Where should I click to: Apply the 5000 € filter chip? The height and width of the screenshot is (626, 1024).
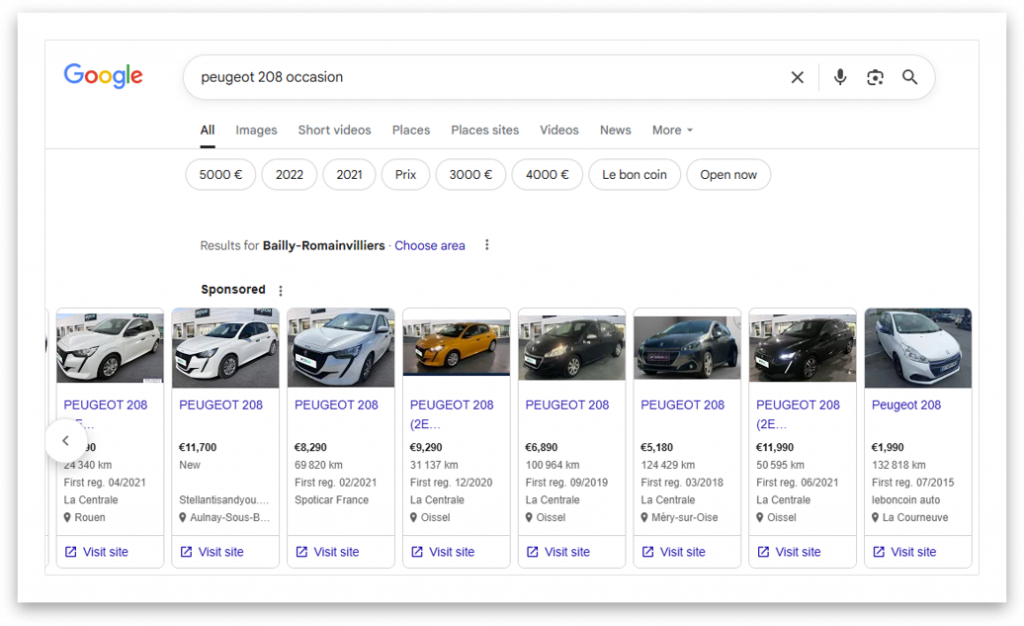221,174
